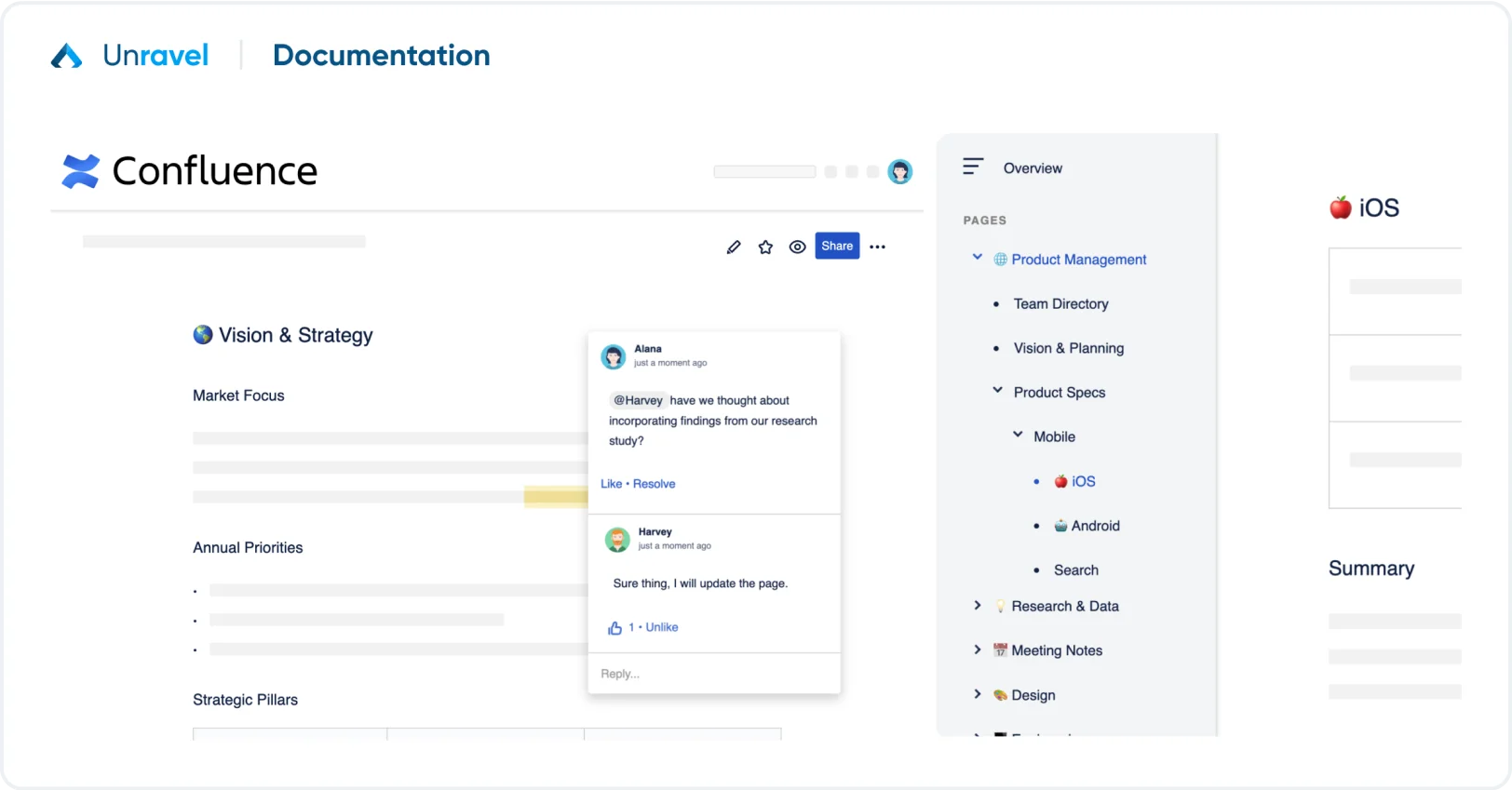
Task: Click the Android icon in page tree
Action: pos(1060,526)
